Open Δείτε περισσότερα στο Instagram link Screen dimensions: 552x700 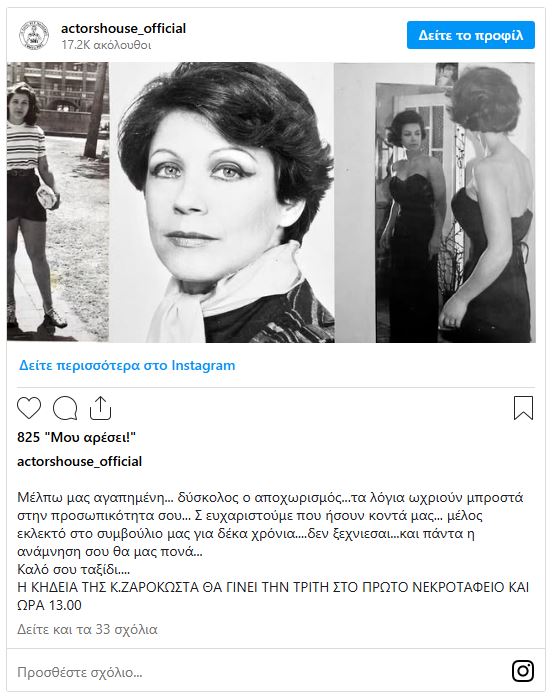point(127,365)
